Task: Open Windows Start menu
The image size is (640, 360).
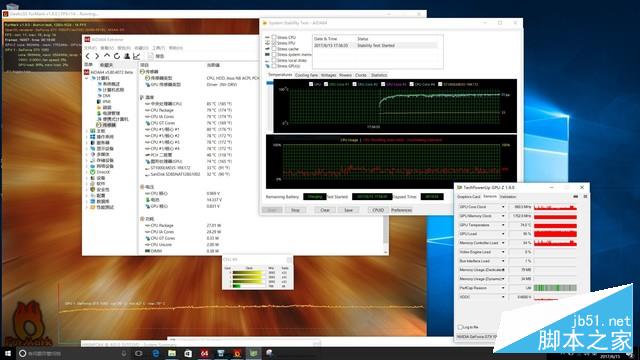Action: [8, 353]
